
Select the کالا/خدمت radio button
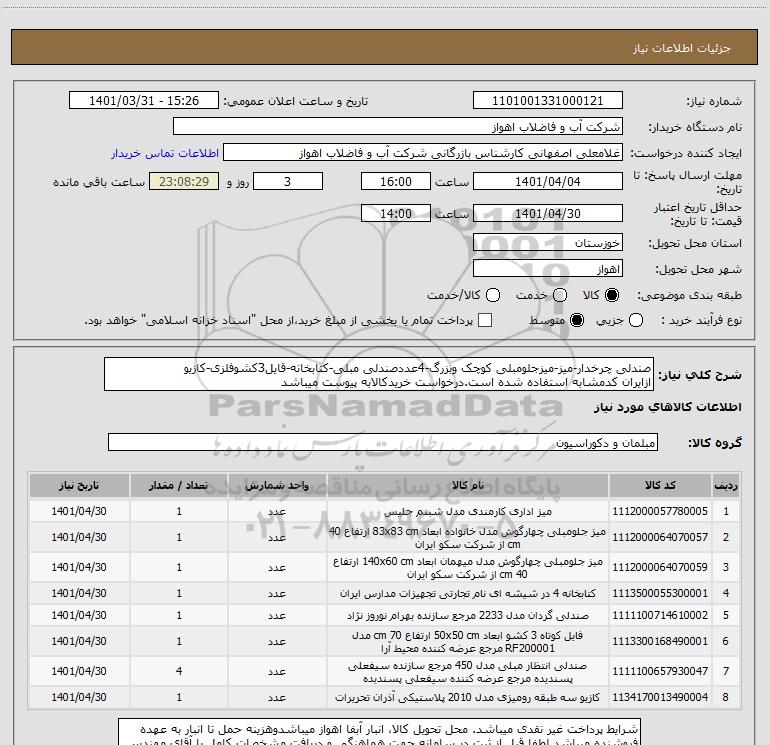point(493,295)
